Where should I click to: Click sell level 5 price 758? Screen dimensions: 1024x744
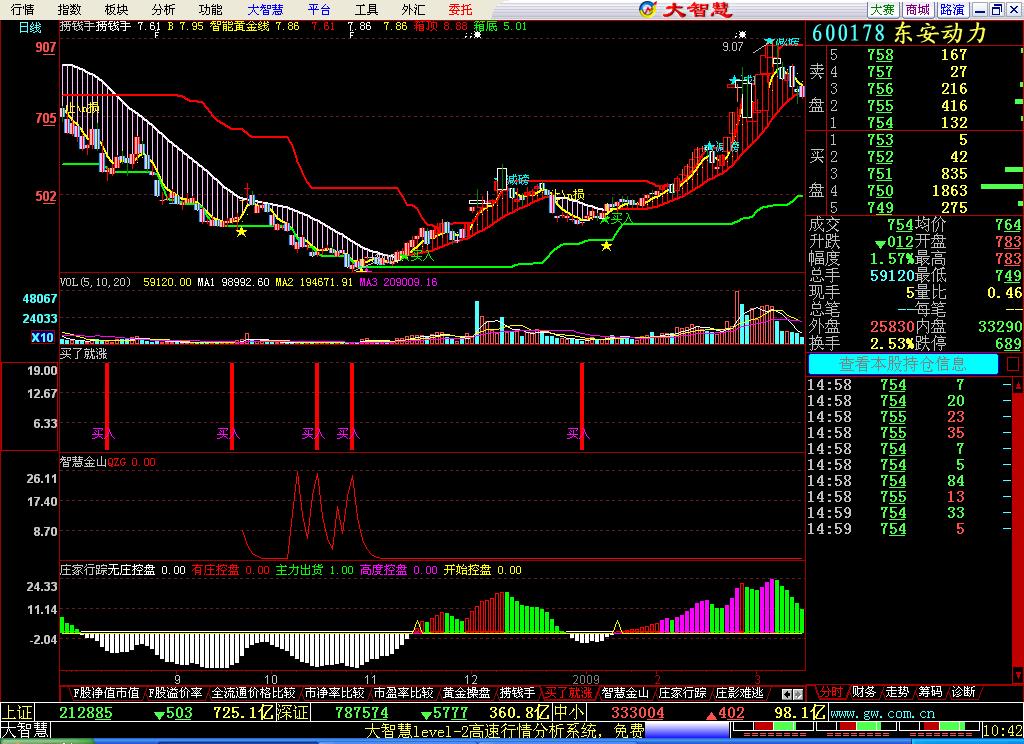(880, 55)
